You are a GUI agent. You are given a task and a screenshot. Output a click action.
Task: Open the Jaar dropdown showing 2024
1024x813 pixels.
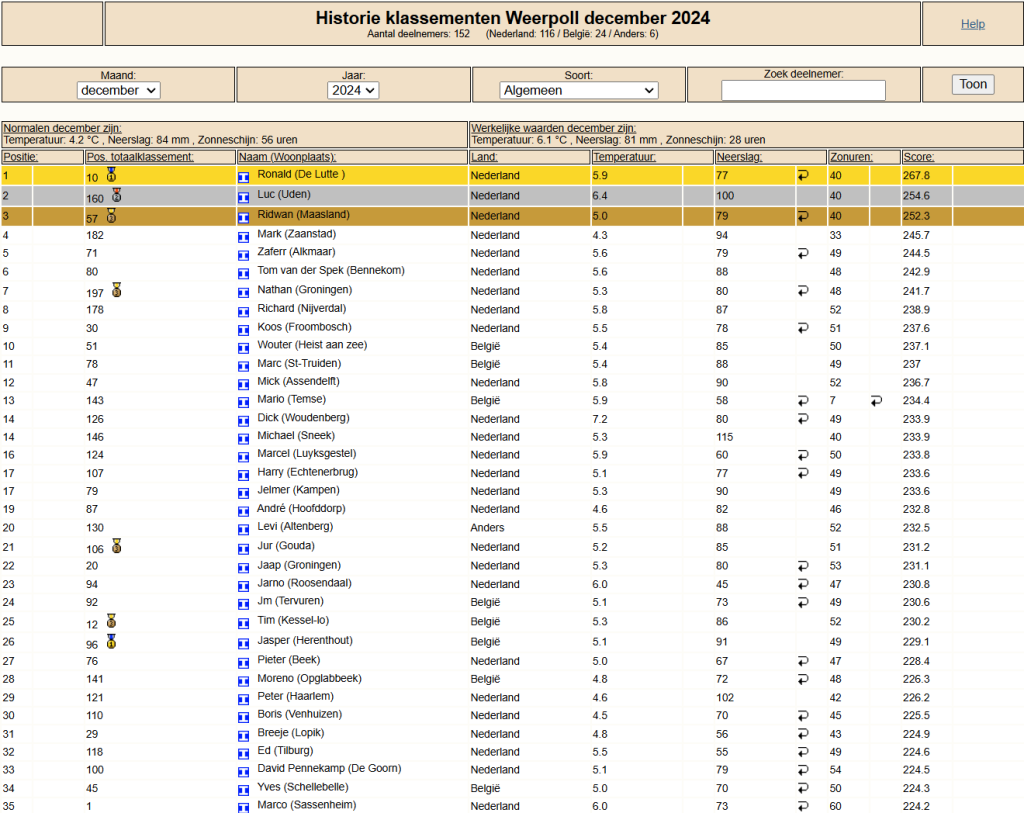[353, 90]
